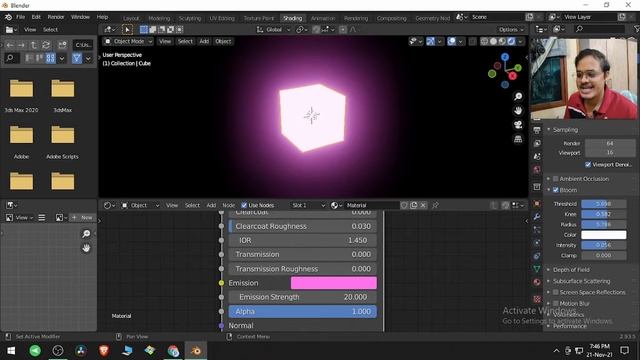Open the Window menu
The image size is (640, 360).
tap(80, 17)
